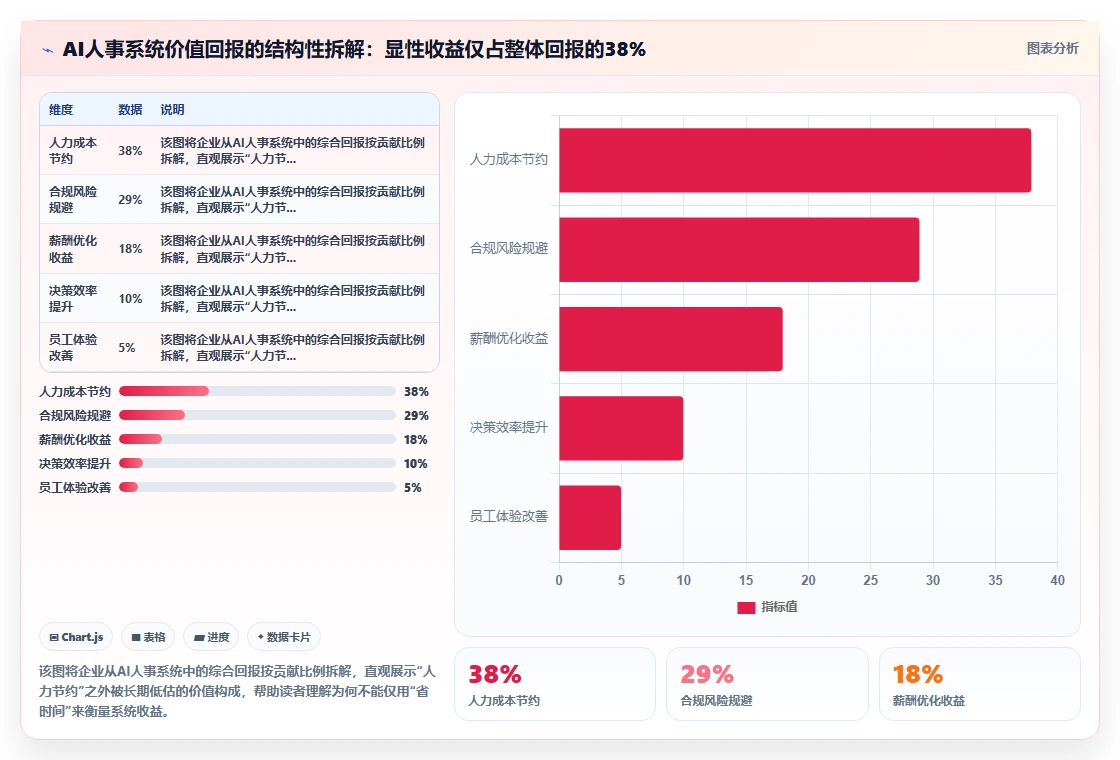The width and height of the screenshot is (1120, 760).
Task: Click the 决策效率提升 y-axis label in chart
Action: (x=509, y=427)
